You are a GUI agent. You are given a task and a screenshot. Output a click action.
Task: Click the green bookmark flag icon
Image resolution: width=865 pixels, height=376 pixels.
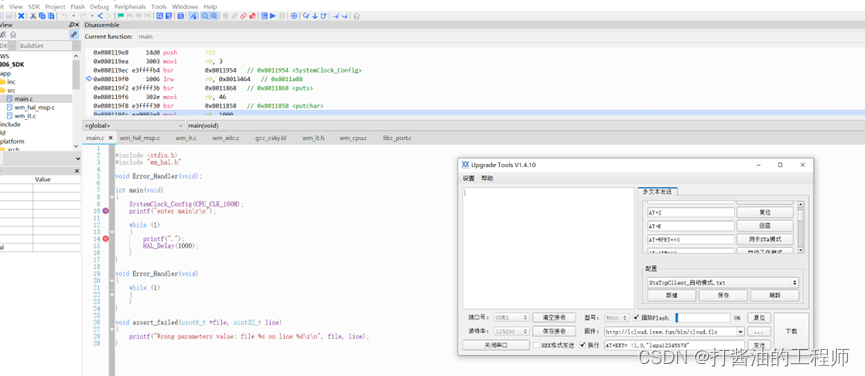[120, 16]
